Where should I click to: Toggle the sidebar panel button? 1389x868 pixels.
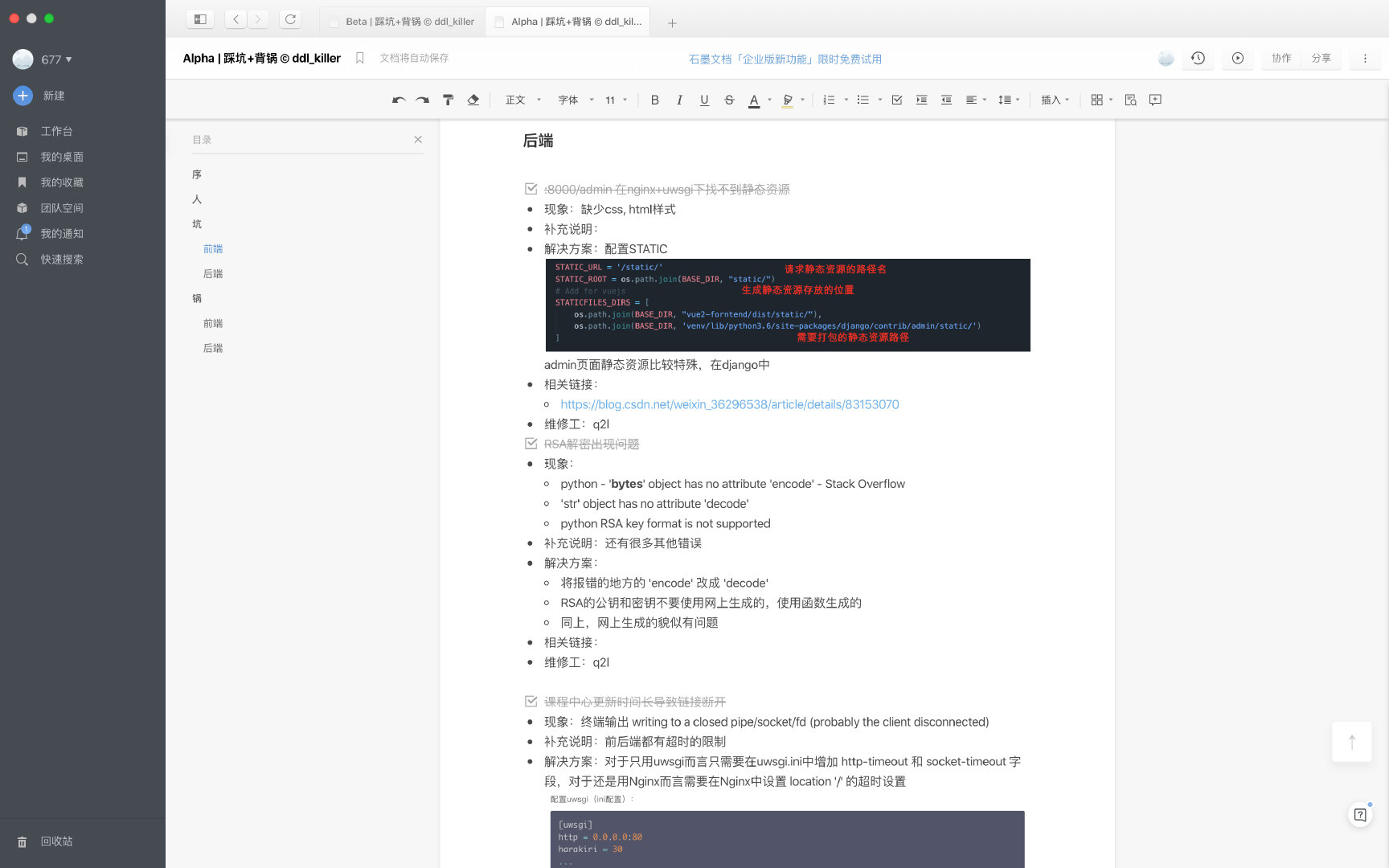[201, 19]
